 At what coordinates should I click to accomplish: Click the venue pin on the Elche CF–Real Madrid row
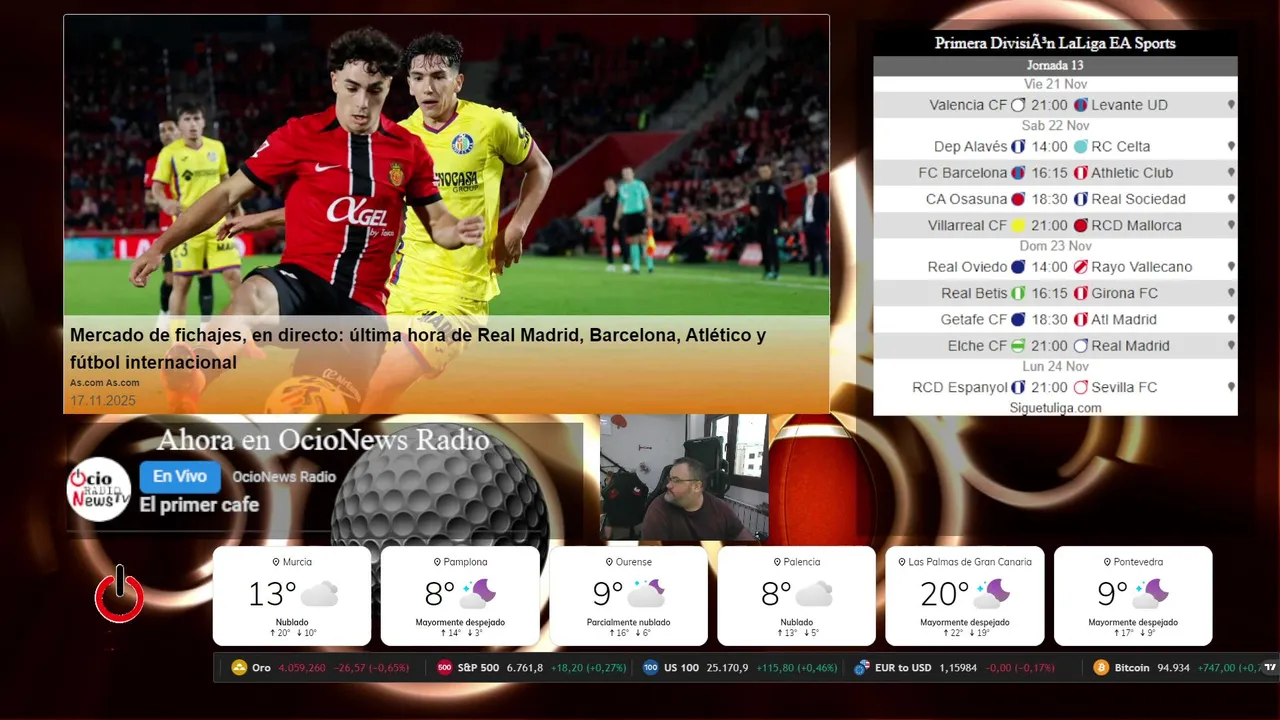1231,346
